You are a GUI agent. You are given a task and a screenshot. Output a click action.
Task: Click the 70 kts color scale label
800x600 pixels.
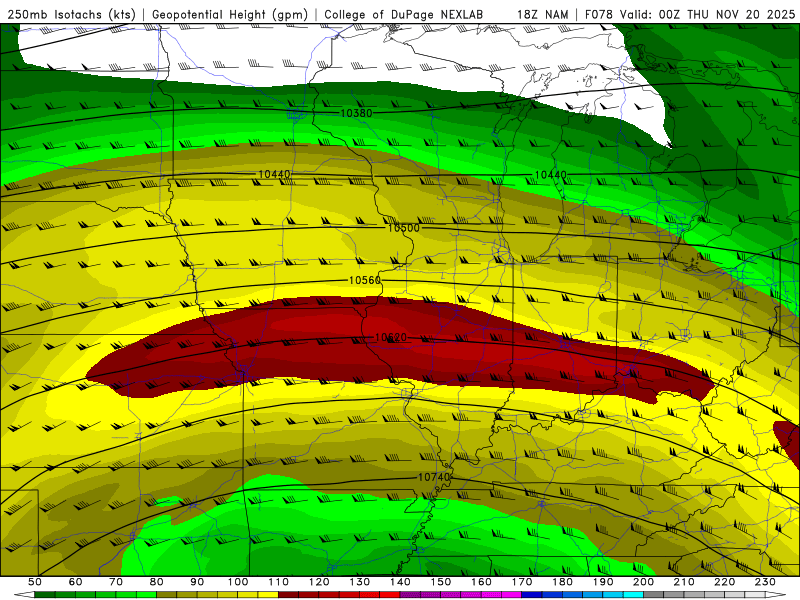coord(116,582)
